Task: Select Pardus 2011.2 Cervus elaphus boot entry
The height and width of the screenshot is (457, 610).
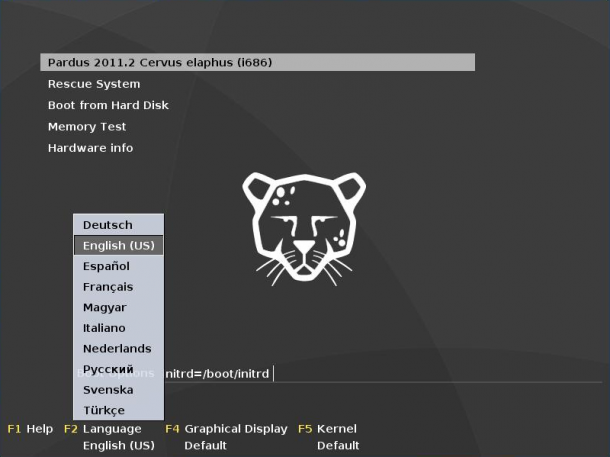Action: pyautogui.click(x=257, y=62)
